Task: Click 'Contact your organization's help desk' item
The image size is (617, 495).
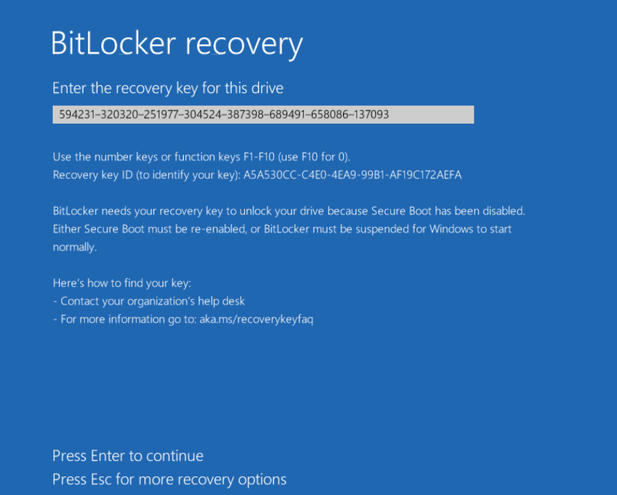Action: (153, 301)
